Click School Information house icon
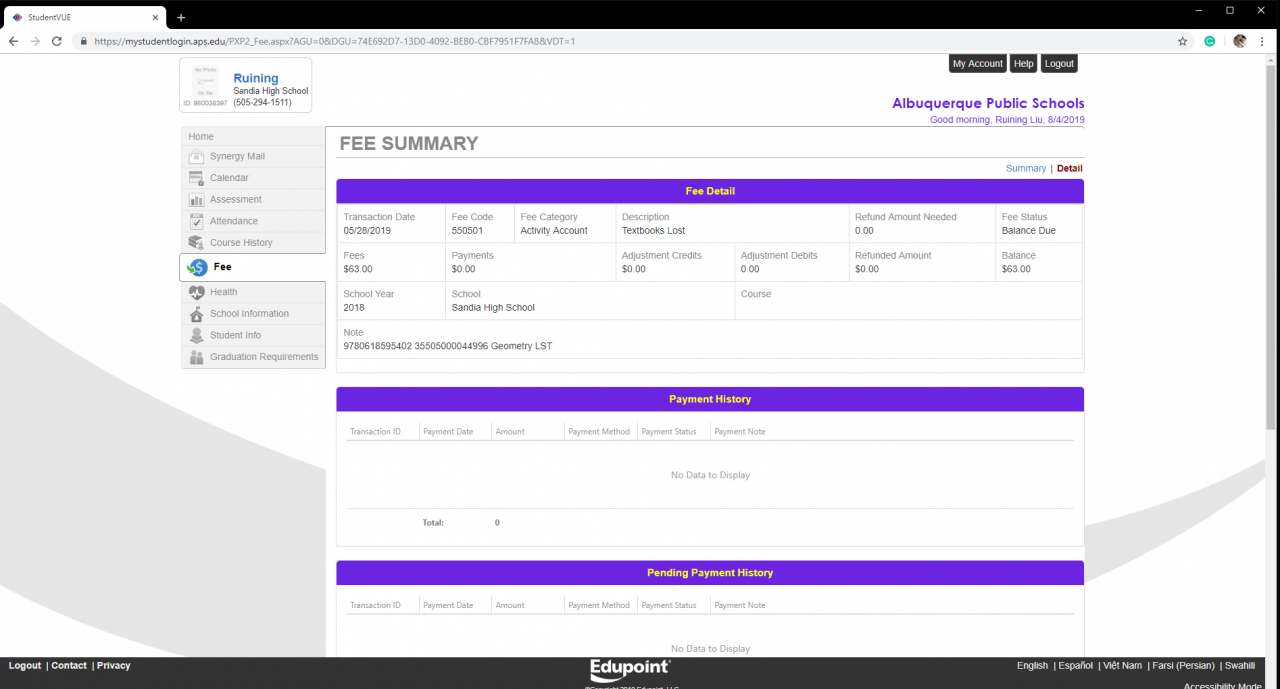The image size is (1280, 689). click(x=196, y=314)
